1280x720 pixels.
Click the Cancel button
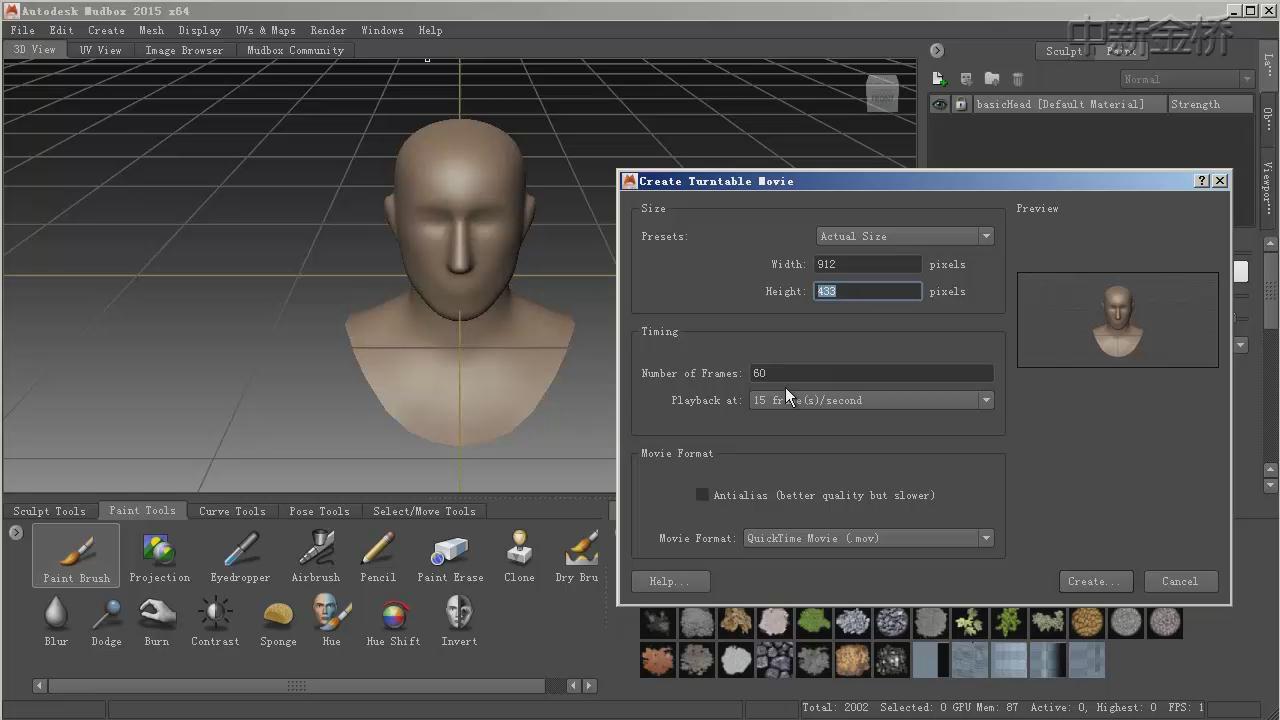tap(1179, 581)
